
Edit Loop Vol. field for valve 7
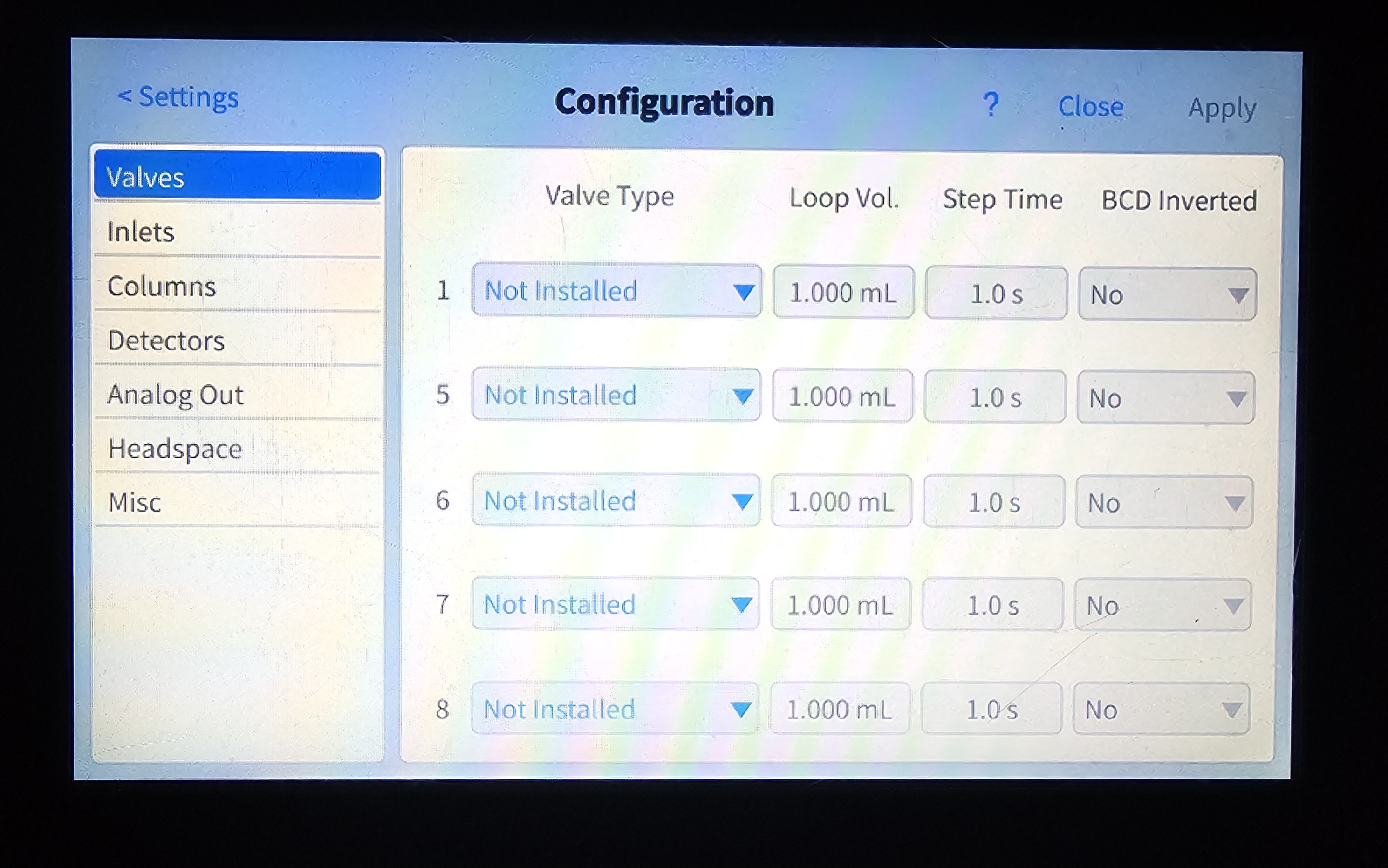(x=841, y=604)
